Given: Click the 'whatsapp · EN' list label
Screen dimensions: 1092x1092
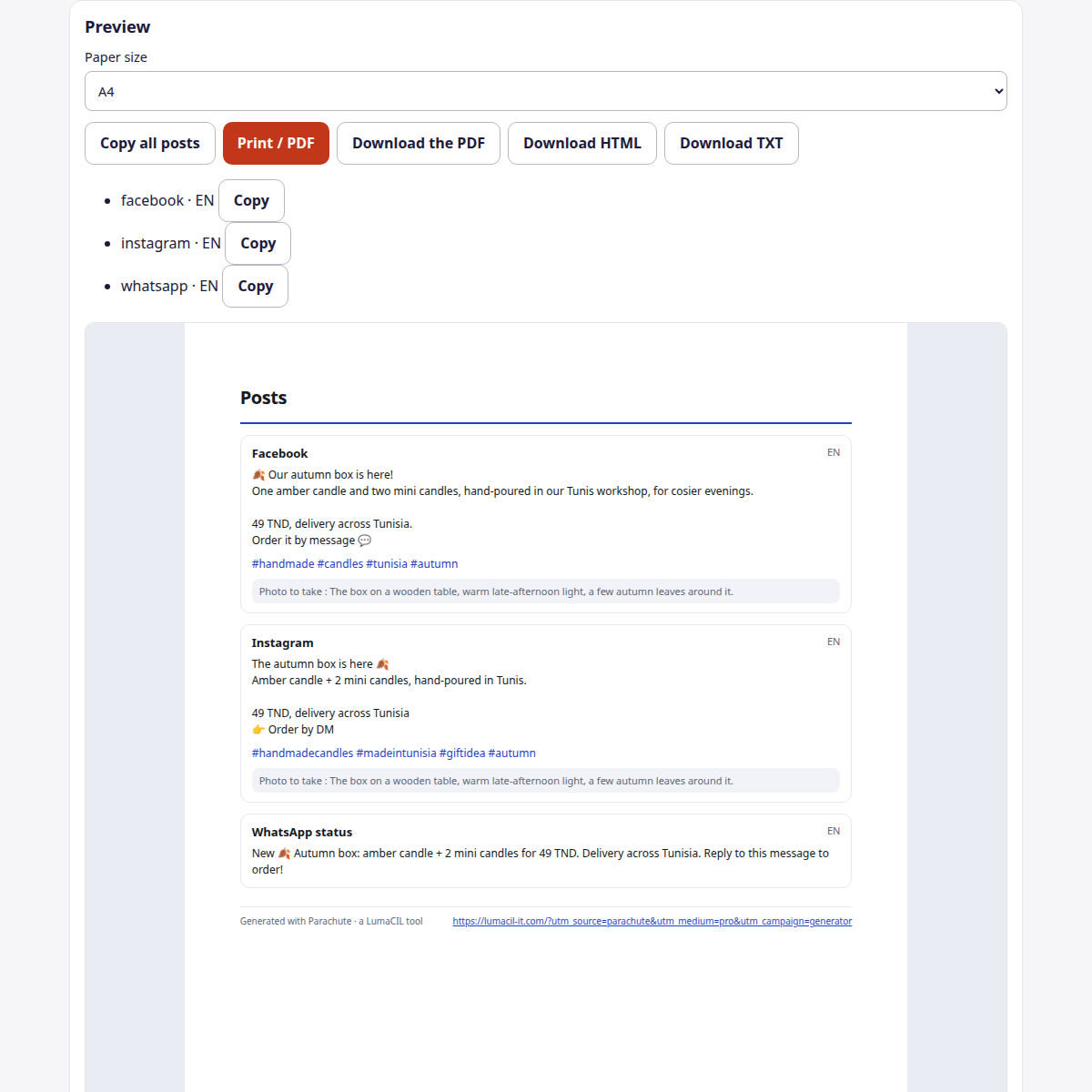Looking at the screenshot, I should pos(169,286).
